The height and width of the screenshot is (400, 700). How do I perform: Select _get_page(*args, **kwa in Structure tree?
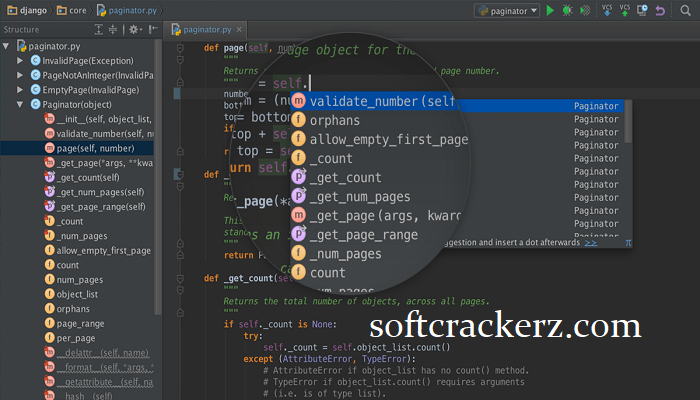pyautogui.click(x=99, y=163)
